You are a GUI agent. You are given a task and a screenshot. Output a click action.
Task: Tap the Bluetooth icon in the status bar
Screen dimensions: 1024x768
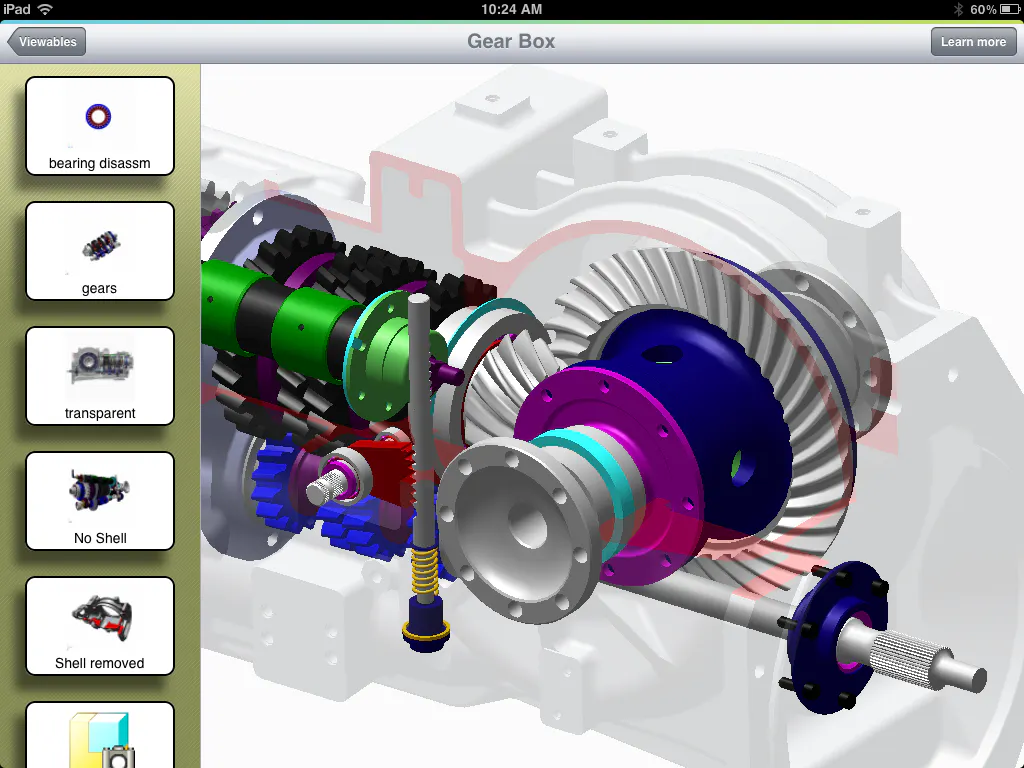(x=957, y=9)
